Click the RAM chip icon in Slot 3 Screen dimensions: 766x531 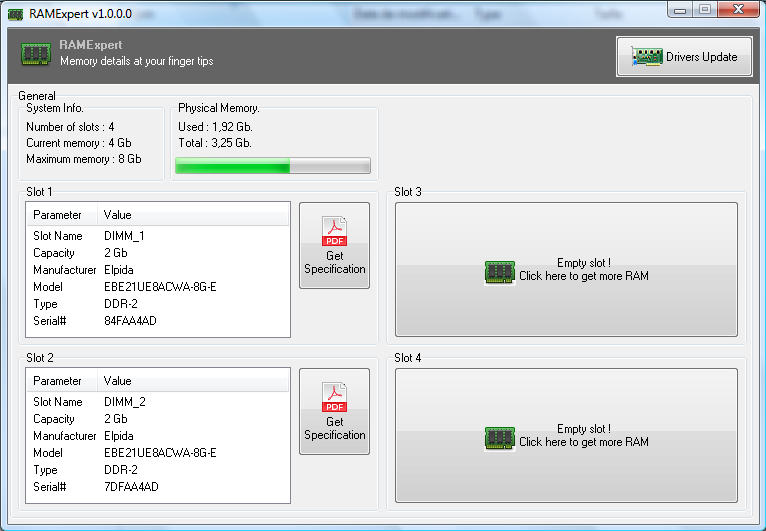click(499, 272)
